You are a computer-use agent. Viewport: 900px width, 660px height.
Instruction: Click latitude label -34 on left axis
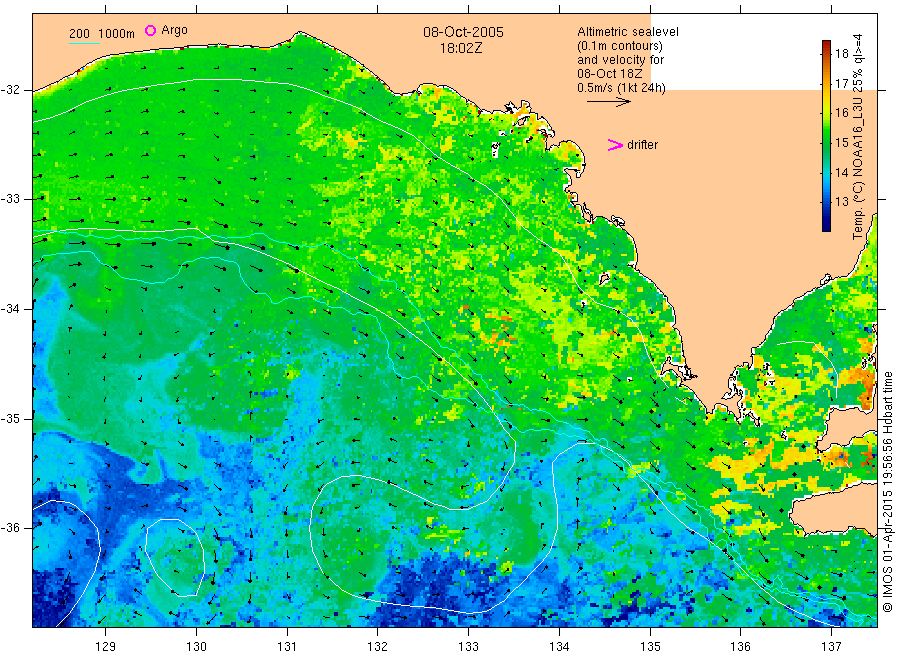click(10, 309)
